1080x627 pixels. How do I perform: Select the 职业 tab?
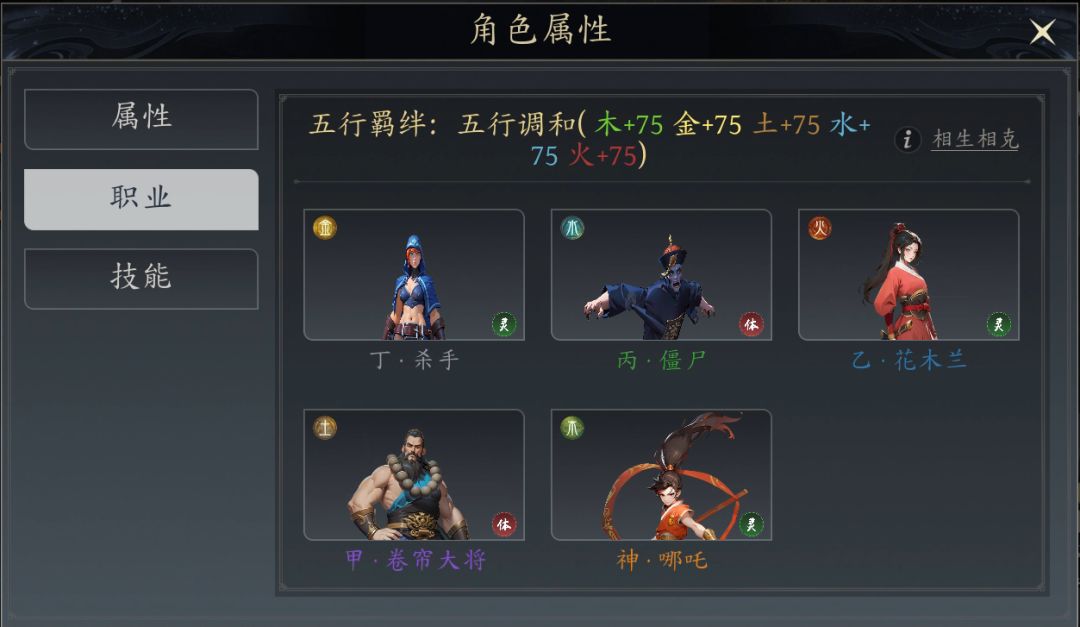tap(141, 199)
